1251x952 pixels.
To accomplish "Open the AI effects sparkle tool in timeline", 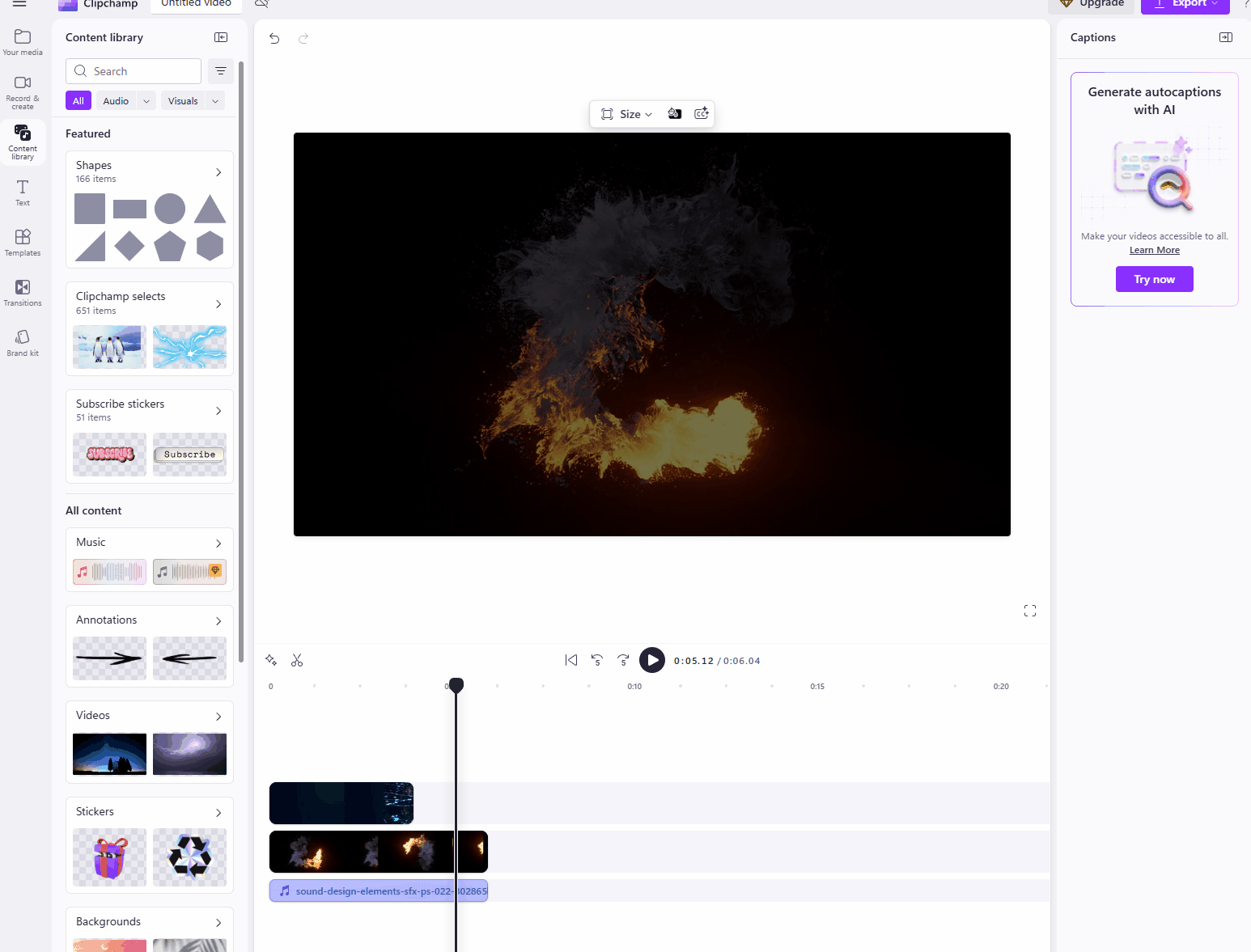I will pyautogui.click(x=271, y=660).
